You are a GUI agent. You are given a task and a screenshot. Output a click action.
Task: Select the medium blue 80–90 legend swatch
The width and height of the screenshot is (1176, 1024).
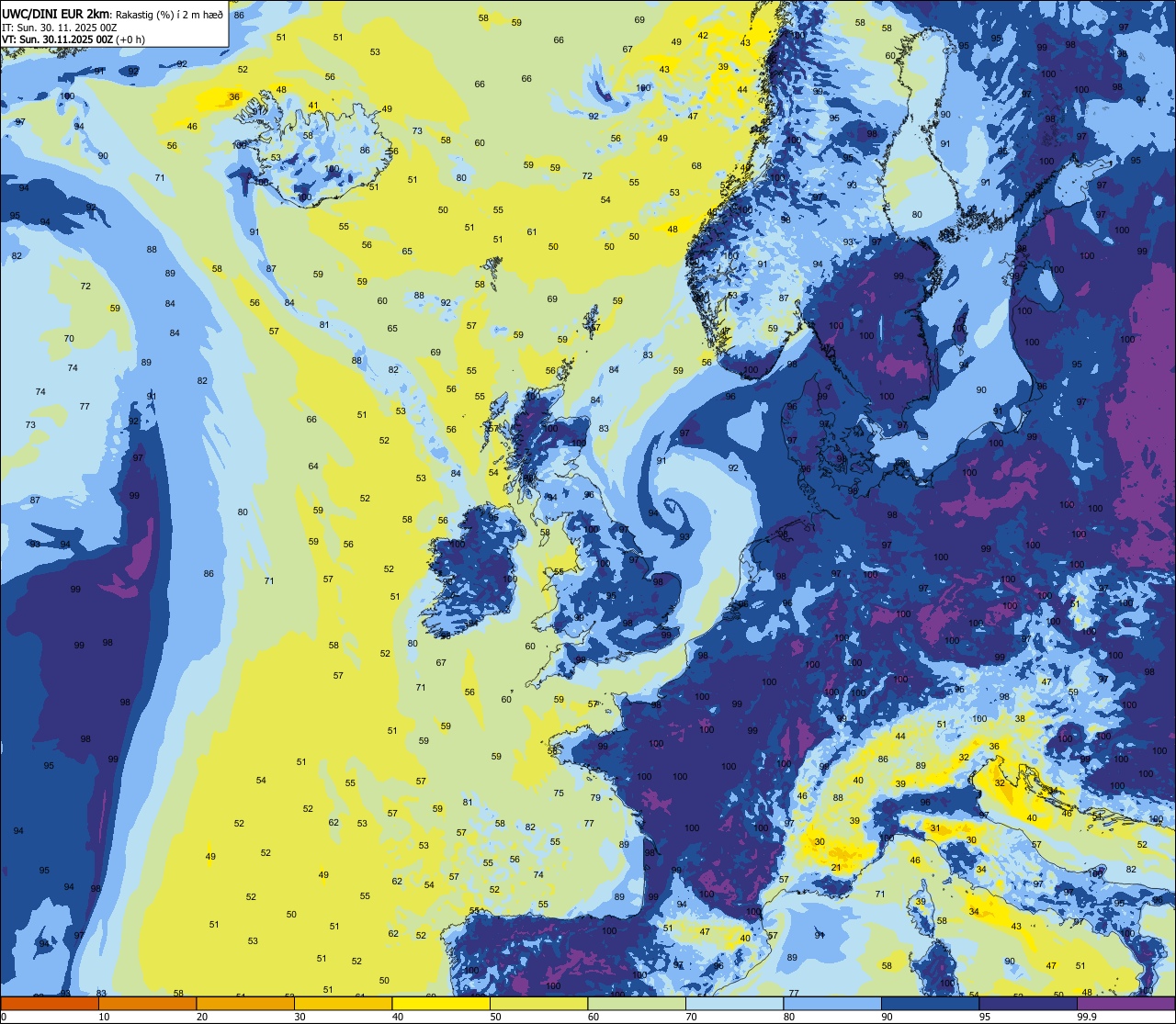832,1003
